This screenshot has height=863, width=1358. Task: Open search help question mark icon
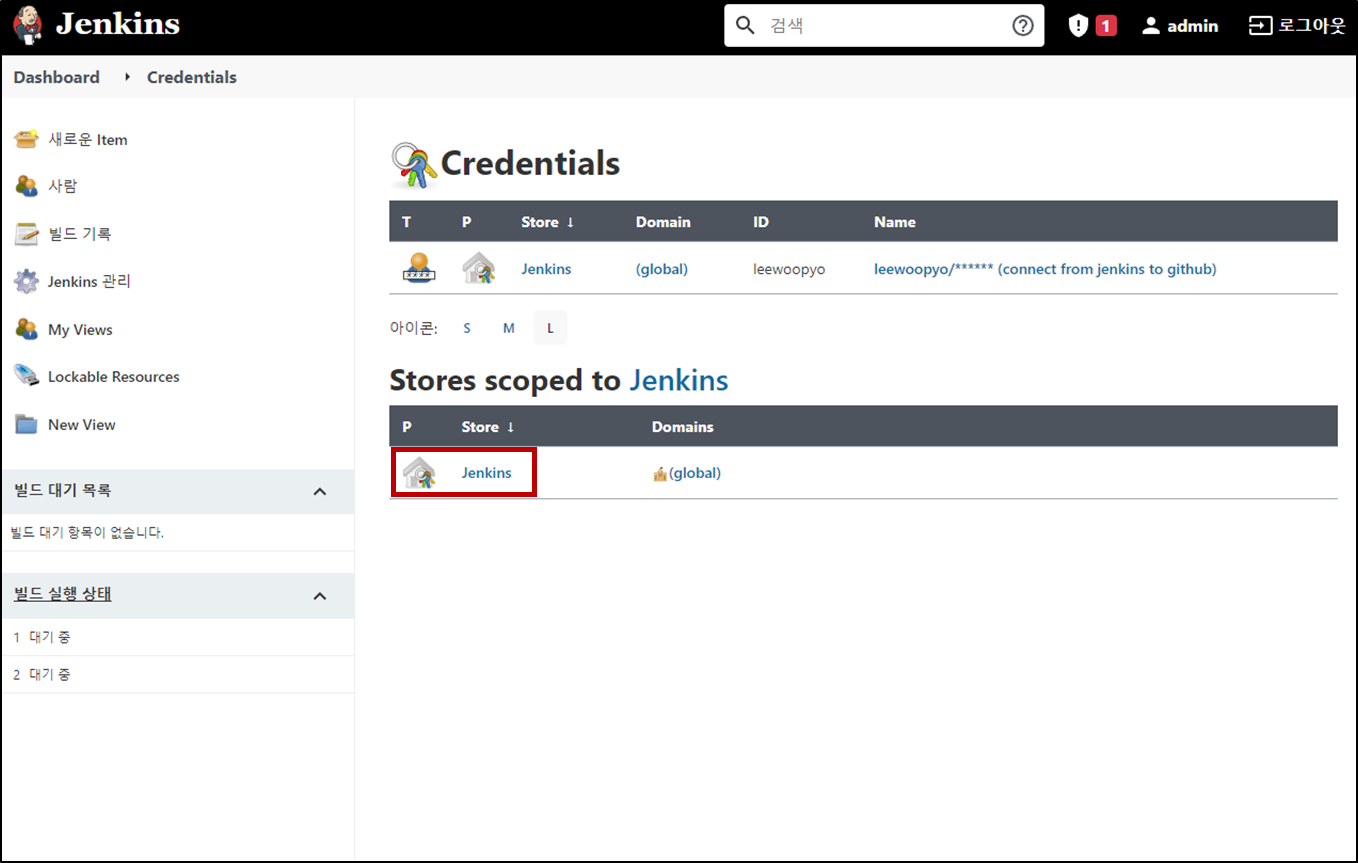[1023, 26]
